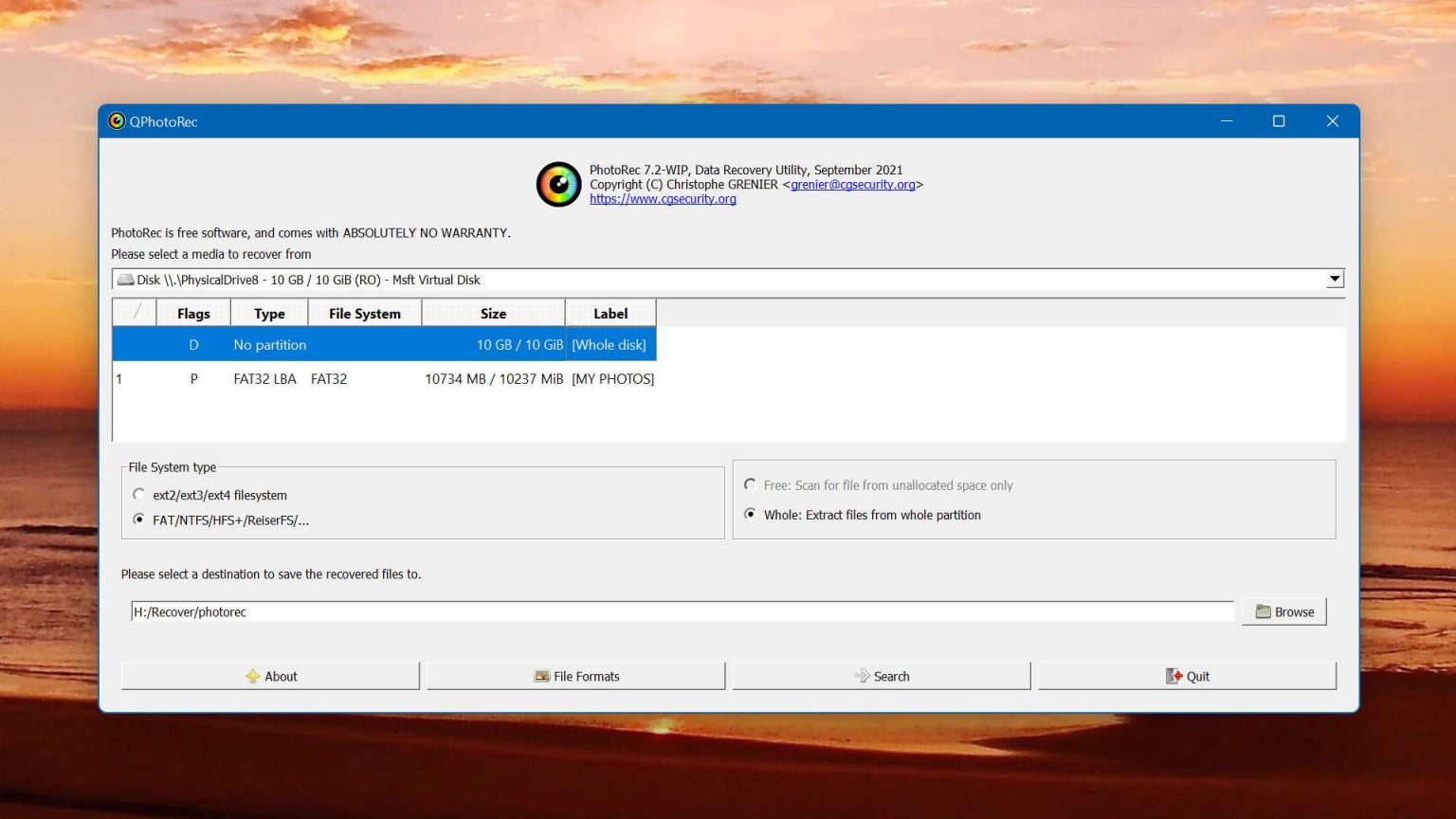
Task: Click the star icon on About
Action: (x=252, y=676)
